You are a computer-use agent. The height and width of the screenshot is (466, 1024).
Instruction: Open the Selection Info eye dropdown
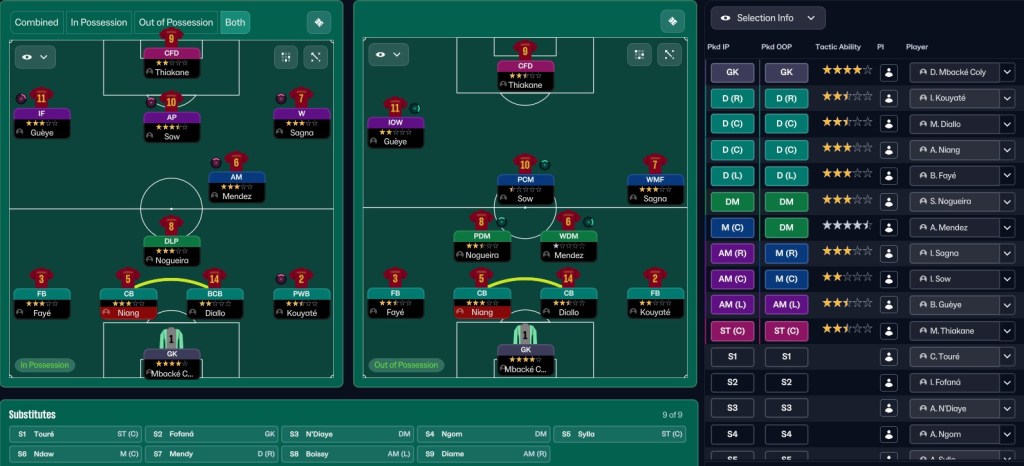(768, 18)
